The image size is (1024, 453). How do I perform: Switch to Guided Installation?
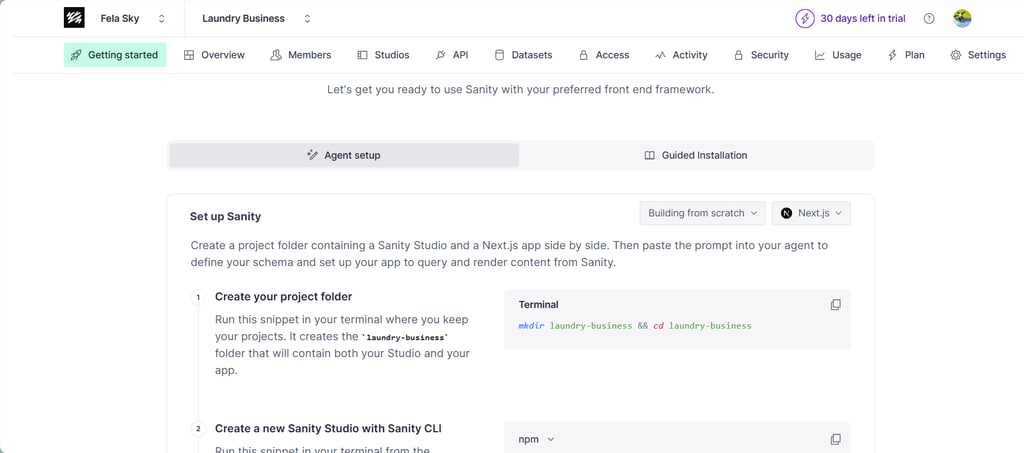click(x=696, y=155)
